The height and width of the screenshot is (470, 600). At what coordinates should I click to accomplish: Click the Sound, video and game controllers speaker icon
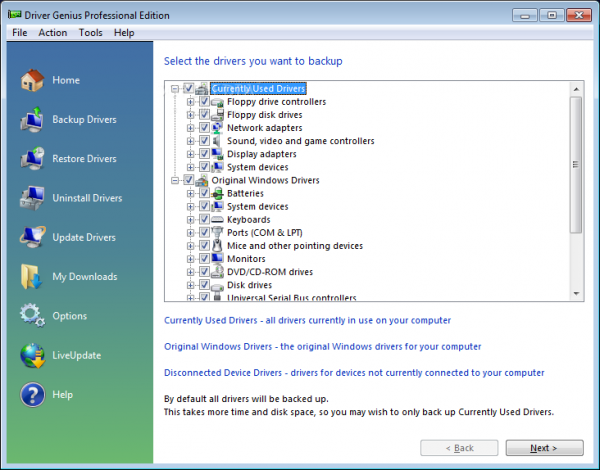coord(217,141)
